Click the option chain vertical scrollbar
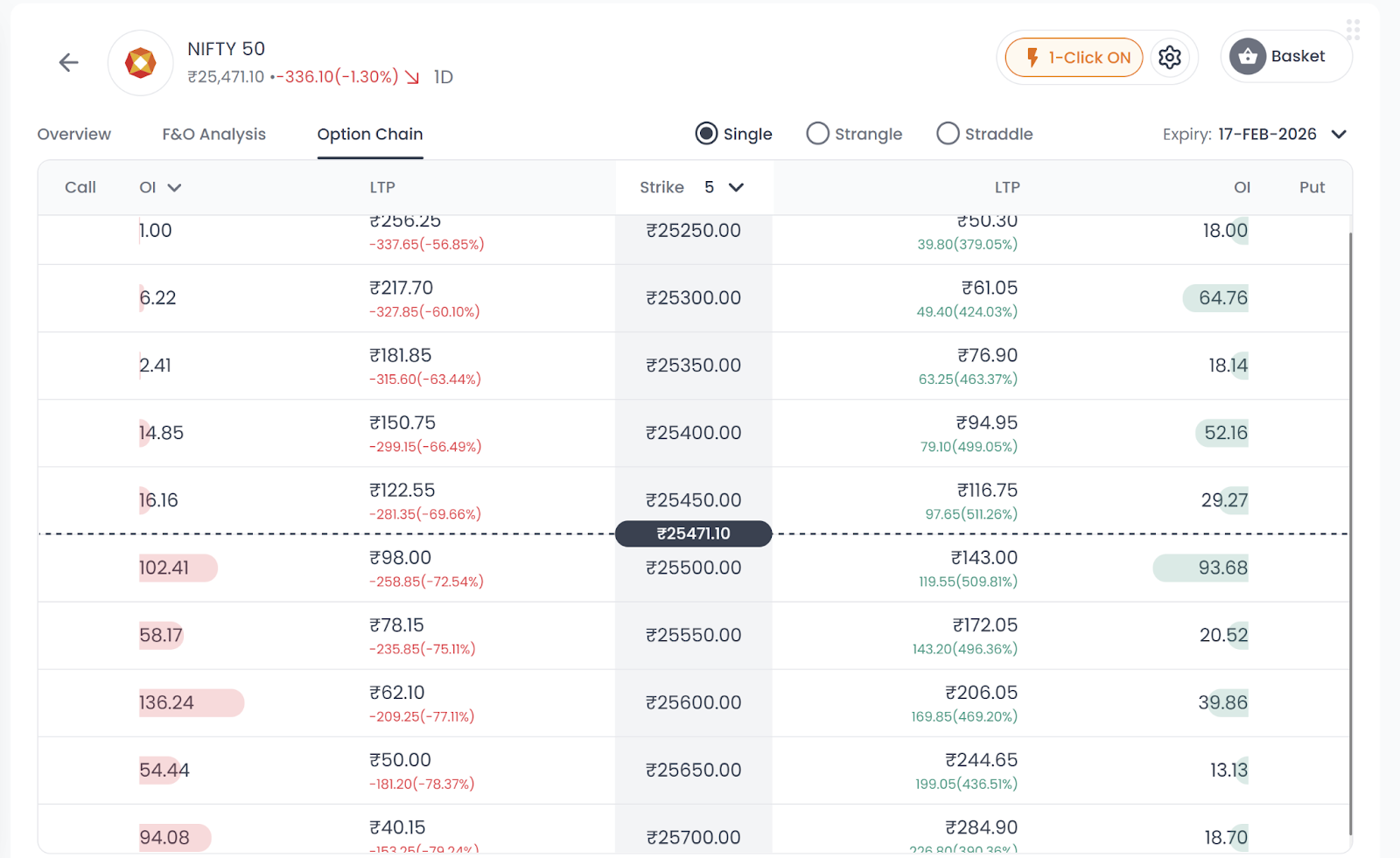 [1350, 525]
